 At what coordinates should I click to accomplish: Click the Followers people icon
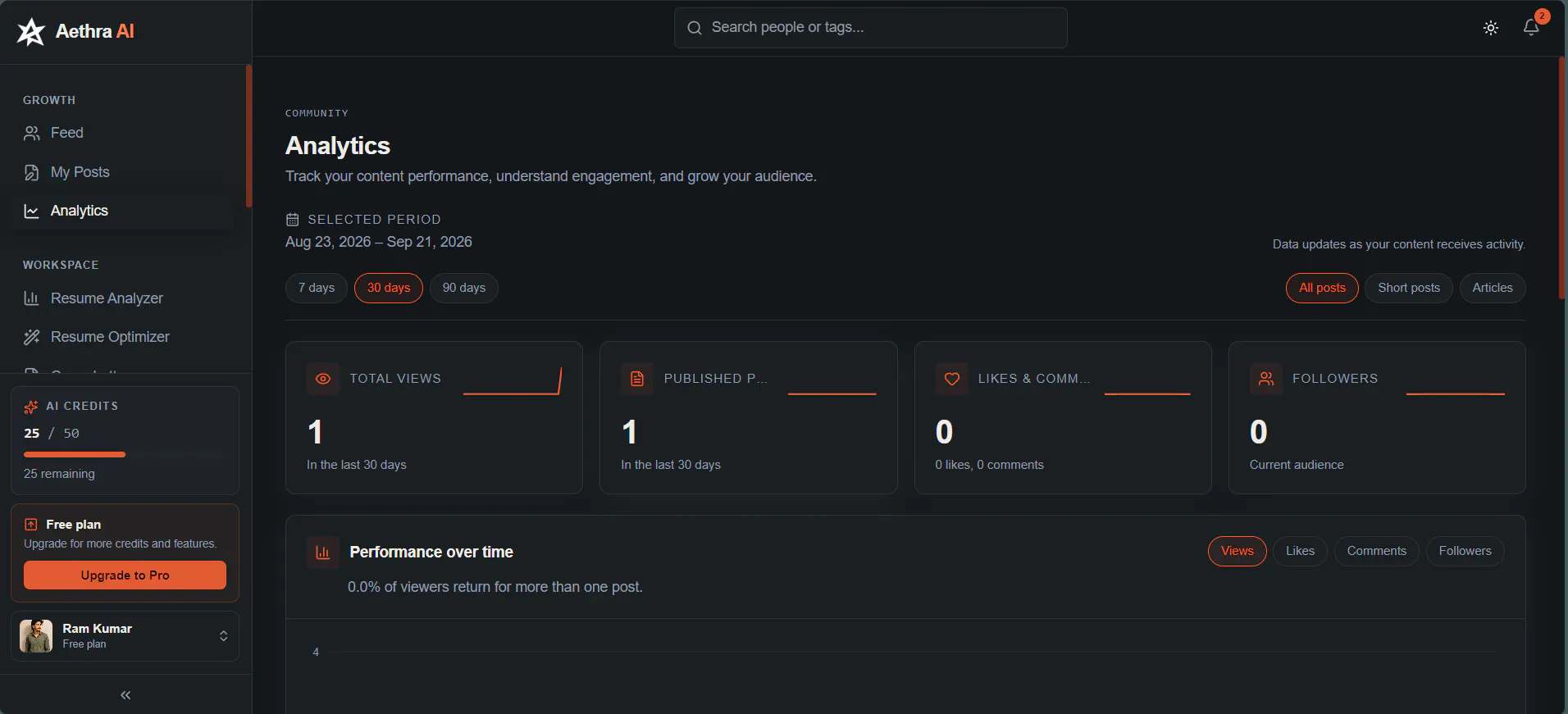pos(1266,379)
